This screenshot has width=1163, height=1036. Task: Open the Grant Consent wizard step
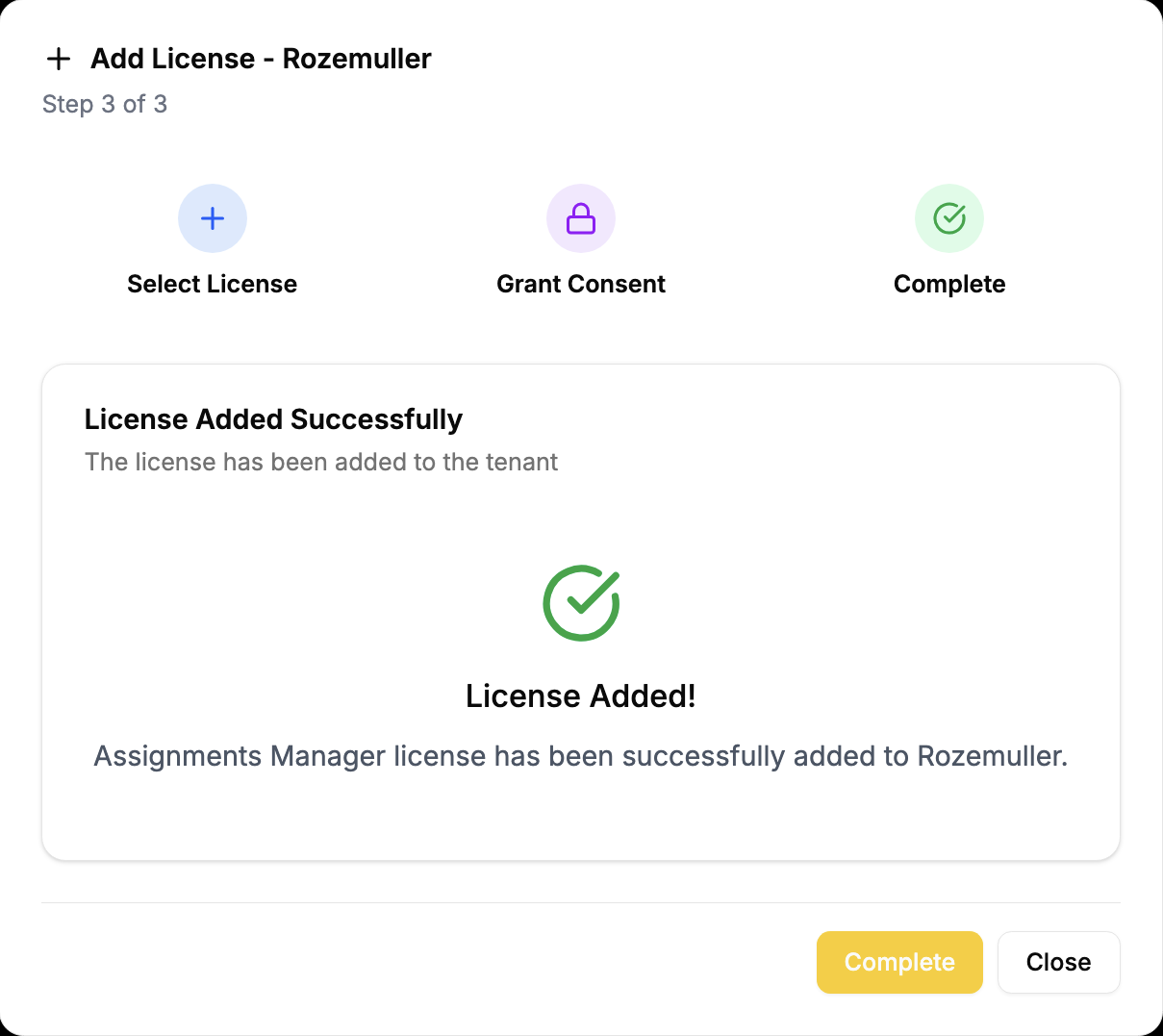[x=581, y=240]
